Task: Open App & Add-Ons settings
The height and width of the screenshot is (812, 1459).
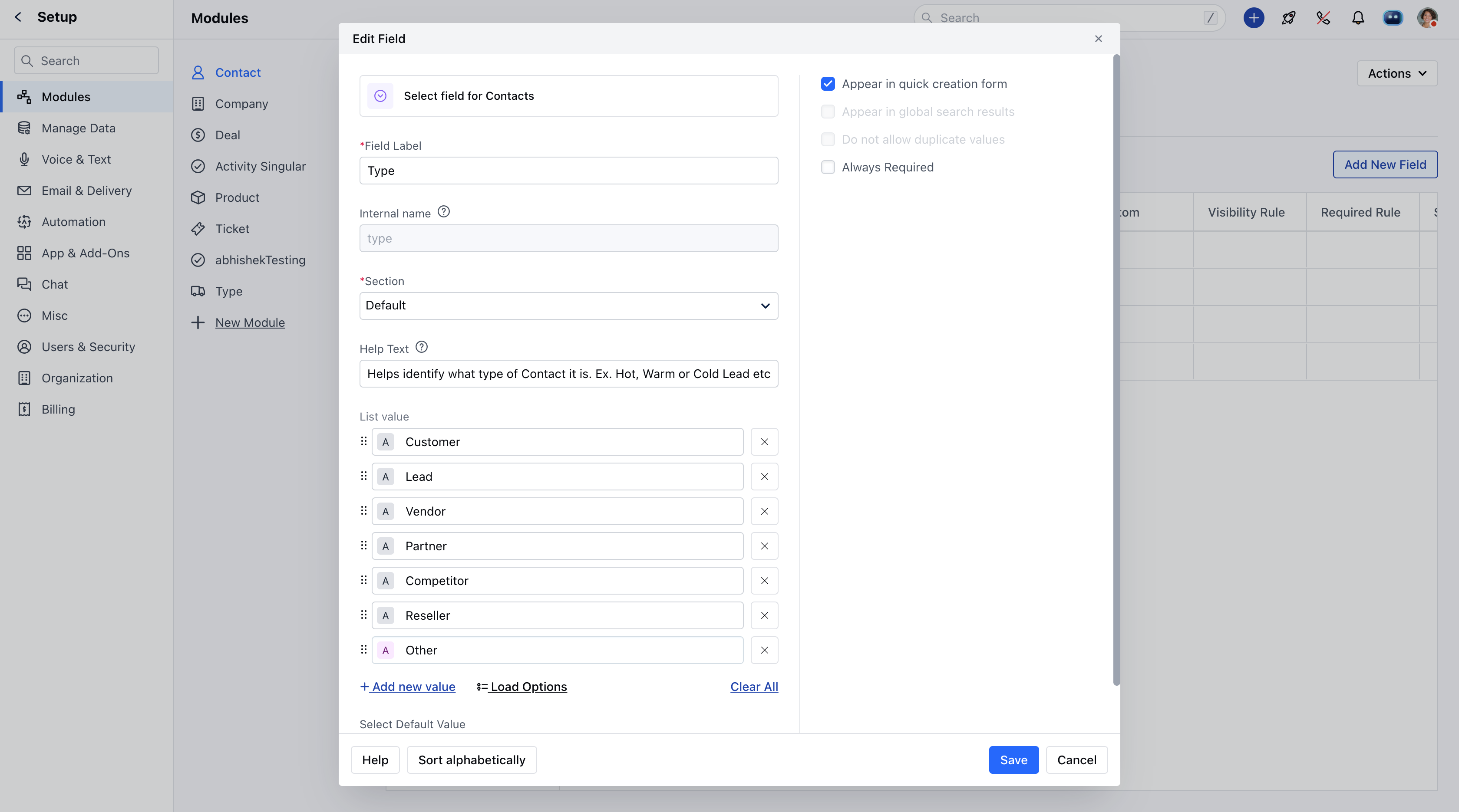Action: point(87,253)
